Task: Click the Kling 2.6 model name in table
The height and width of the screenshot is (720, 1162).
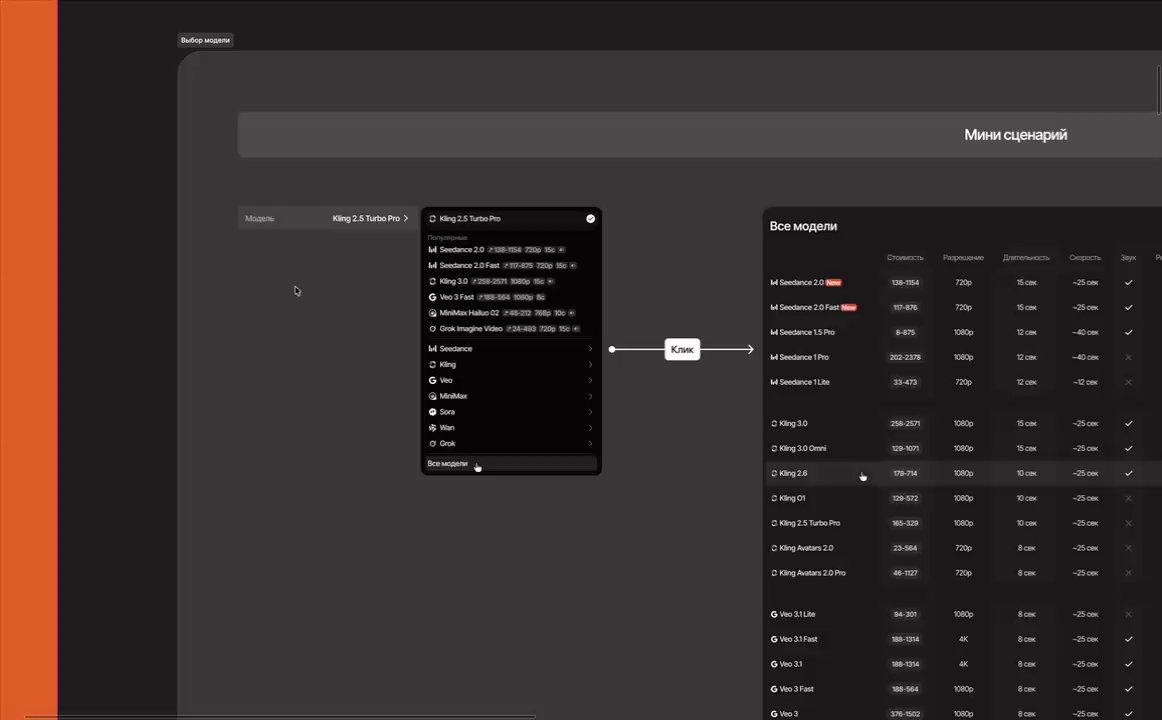Action: click(x=793, y=473)
